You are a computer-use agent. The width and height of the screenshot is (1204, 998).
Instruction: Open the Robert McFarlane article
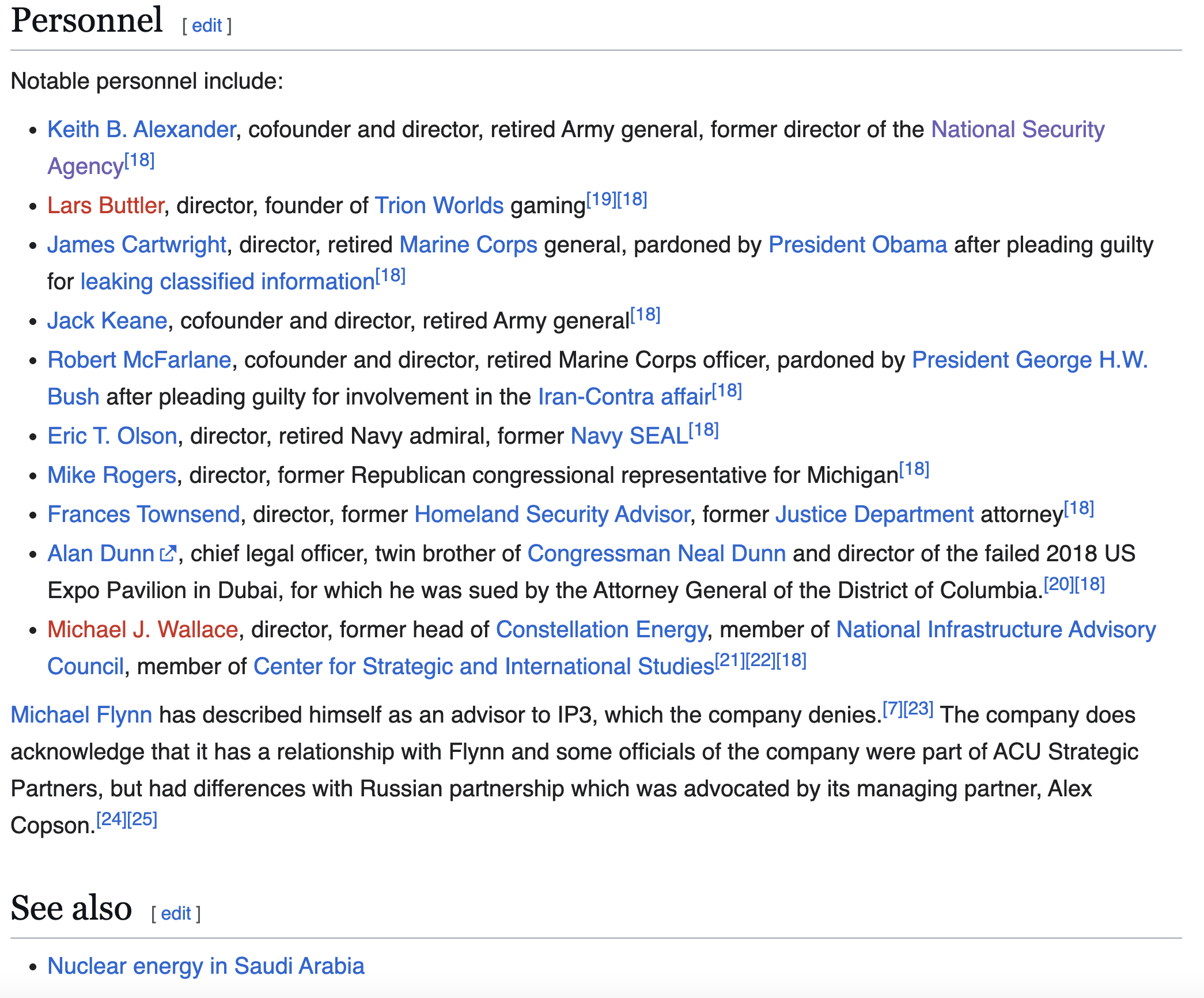(139, 360)
